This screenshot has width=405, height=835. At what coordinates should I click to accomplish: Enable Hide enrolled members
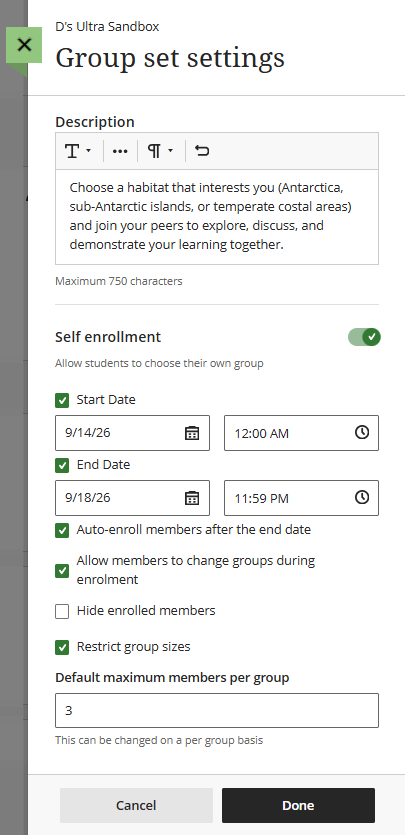[62, 611]
